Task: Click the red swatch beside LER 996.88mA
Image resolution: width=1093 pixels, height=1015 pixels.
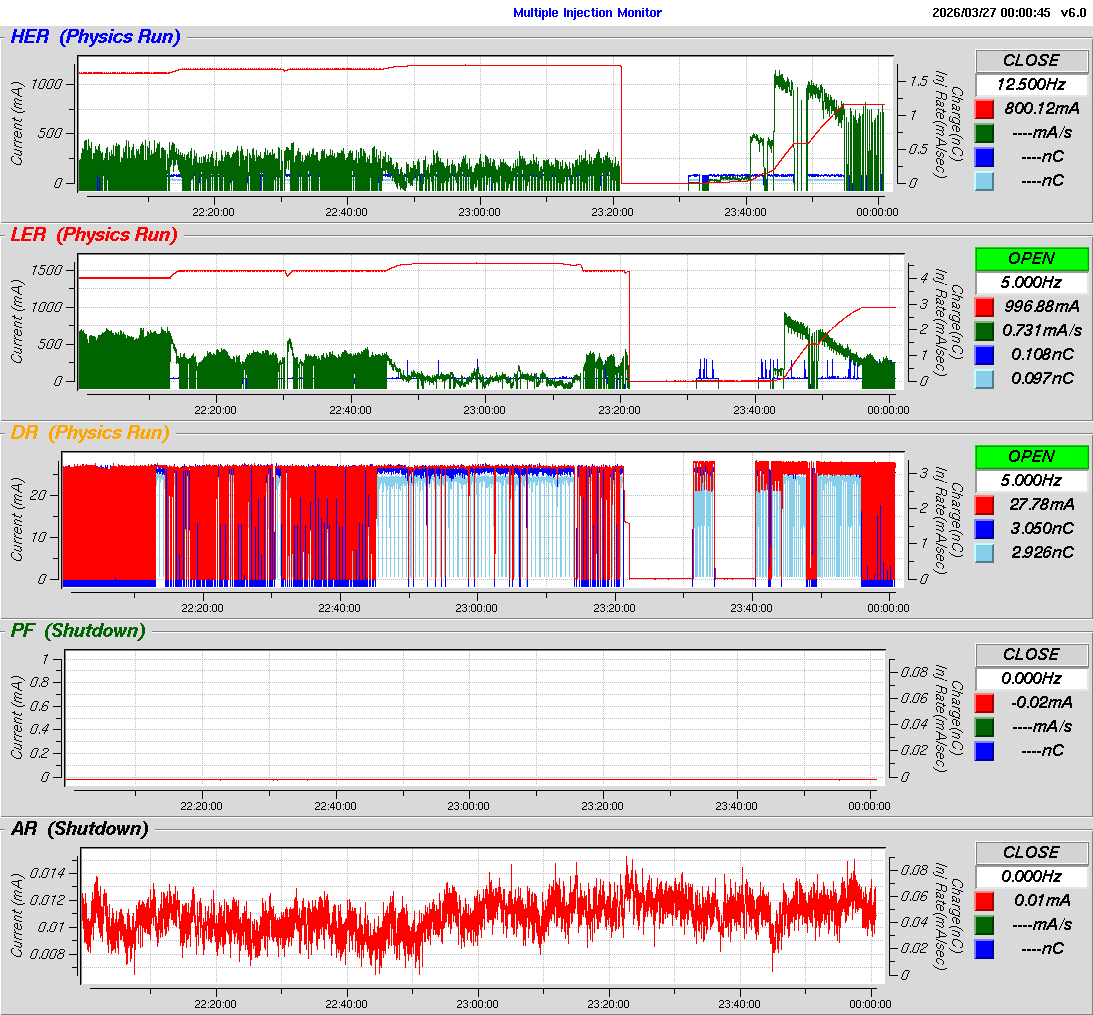Action: pos(984,306)
